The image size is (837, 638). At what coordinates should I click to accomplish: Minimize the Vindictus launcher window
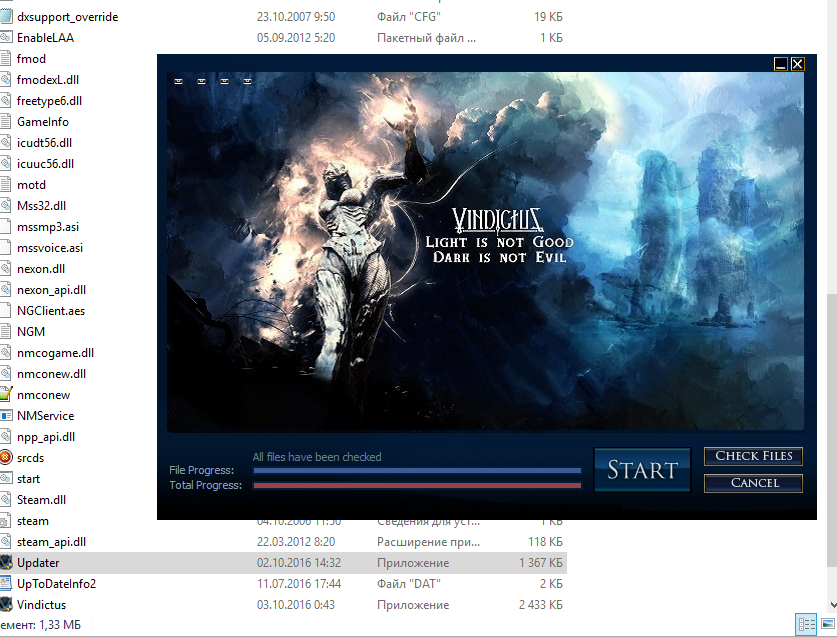(780, 64)
